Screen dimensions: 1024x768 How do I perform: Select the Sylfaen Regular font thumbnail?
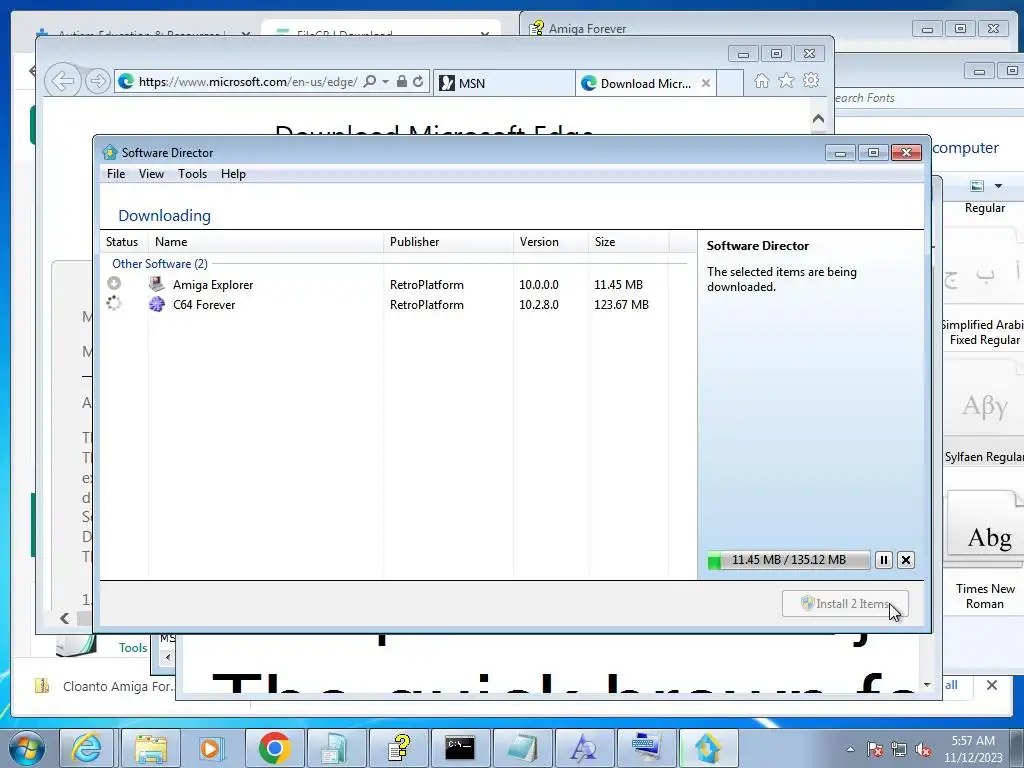coord(985,411)
